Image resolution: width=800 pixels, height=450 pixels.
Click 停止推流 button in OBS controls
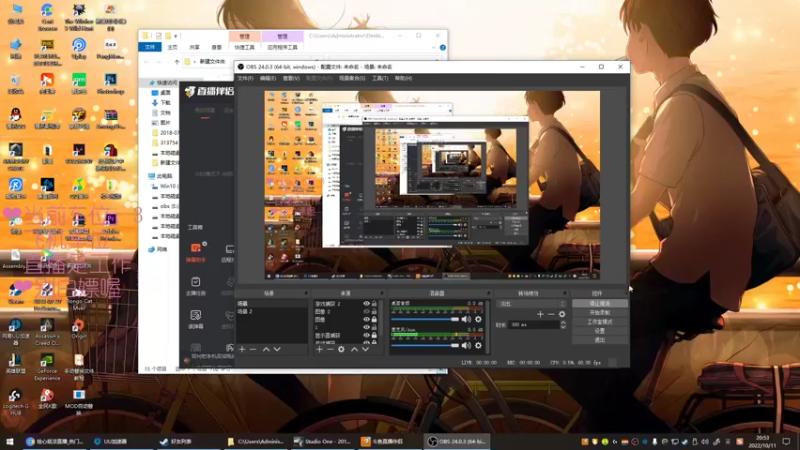(599, 304)
